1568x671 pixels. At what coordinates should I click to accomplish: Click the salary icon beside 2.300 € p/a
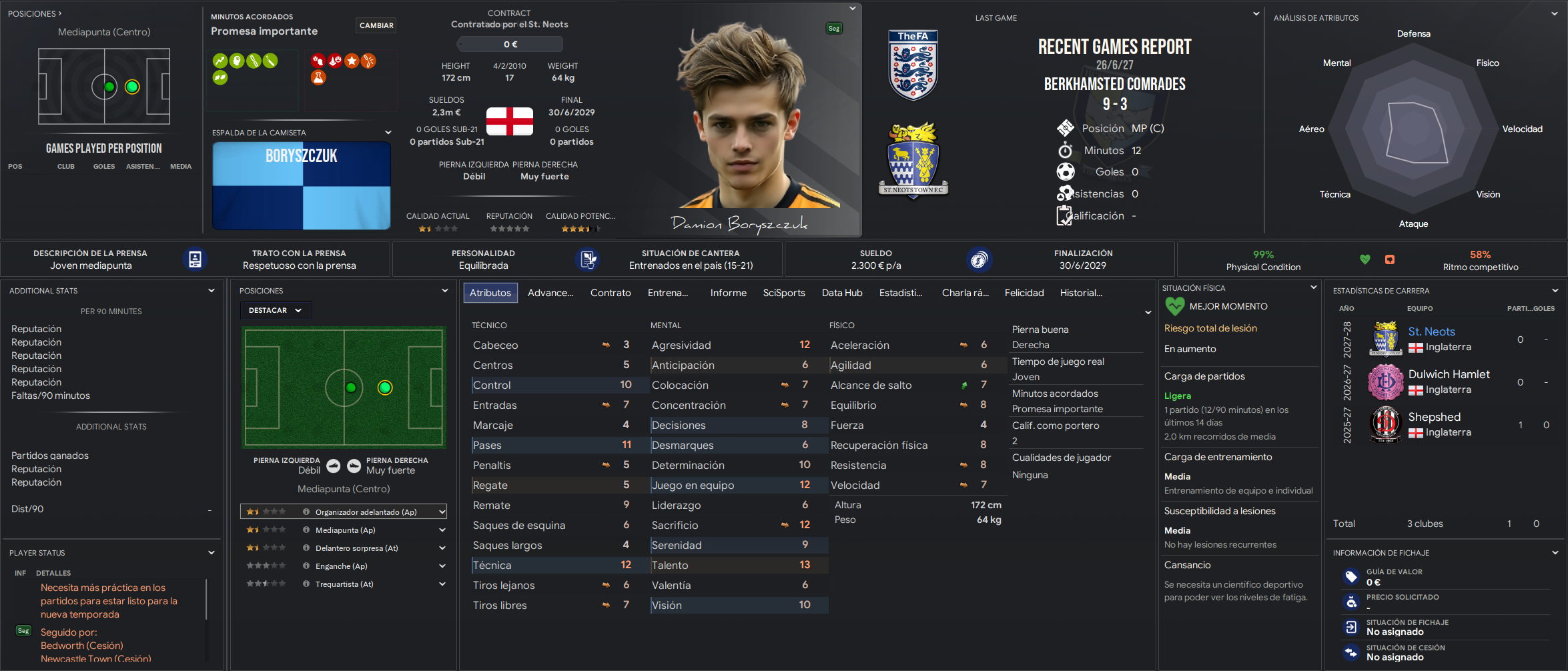(979, 259)
